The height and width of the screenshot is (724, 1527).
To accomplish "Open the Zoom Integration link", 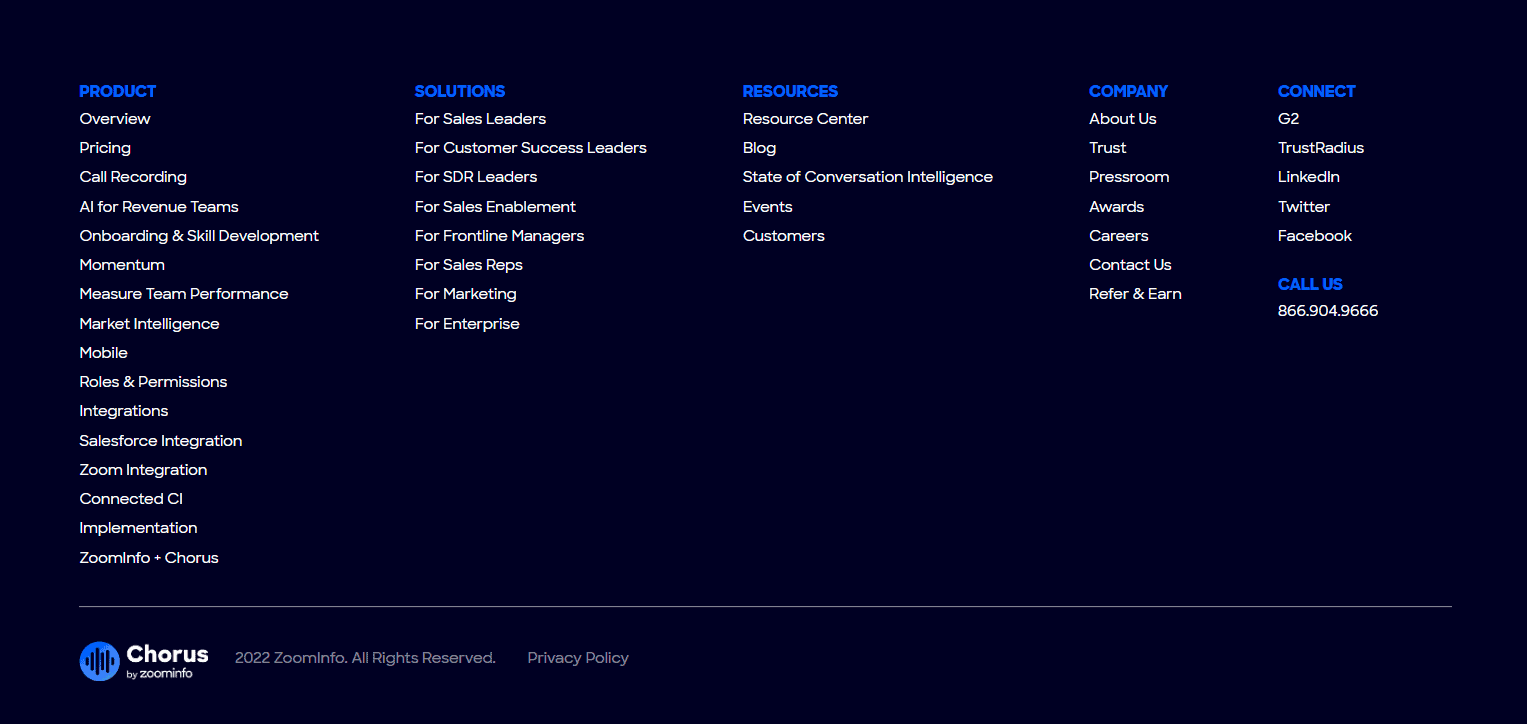I will tap(143, 470).
